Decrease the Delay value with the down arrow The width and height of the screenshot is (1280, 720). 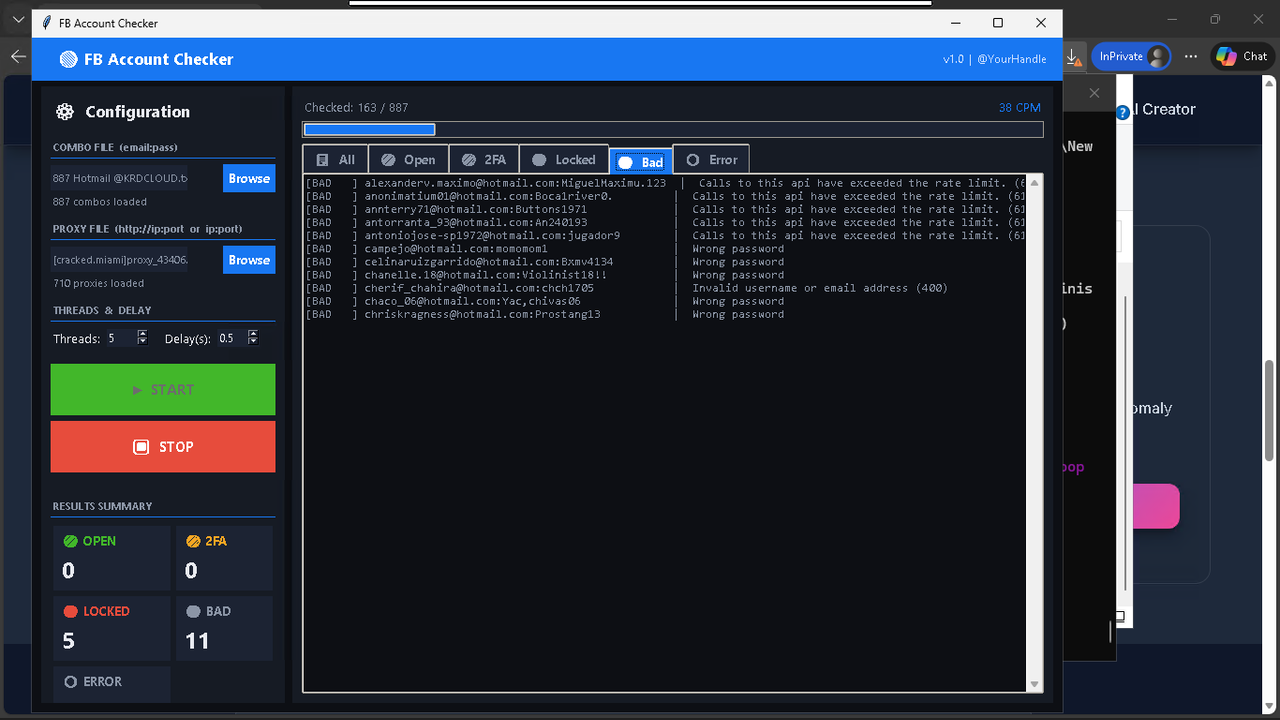(252, 343)
